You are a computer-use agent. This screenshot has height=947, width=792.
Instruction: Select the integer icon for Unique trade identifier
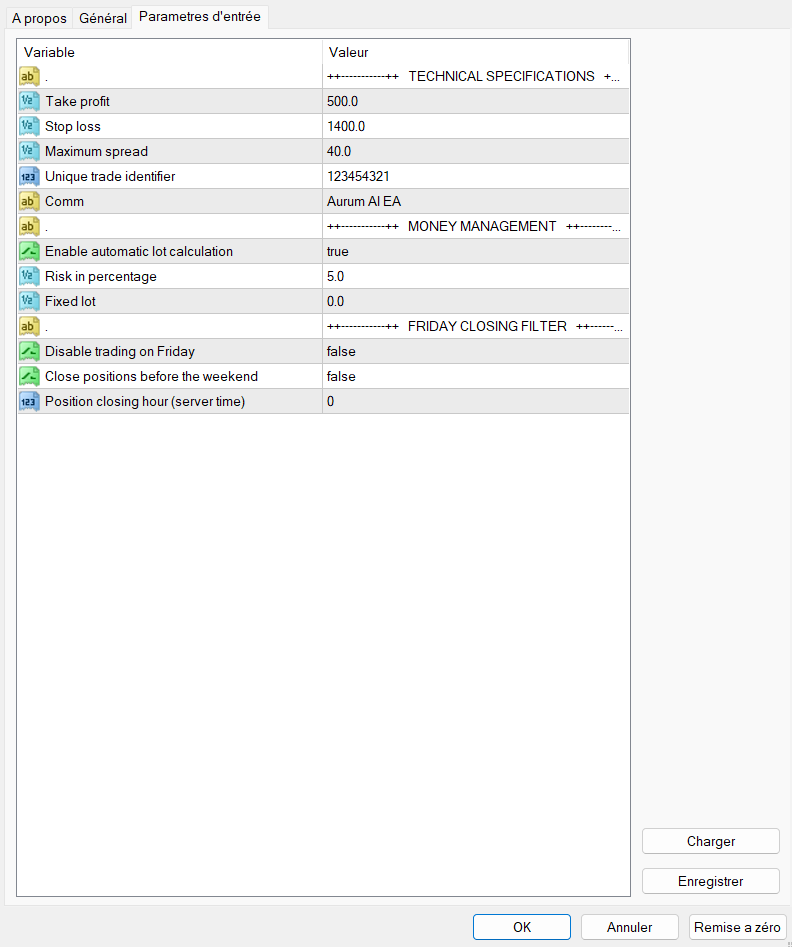(x=29, y=176)
